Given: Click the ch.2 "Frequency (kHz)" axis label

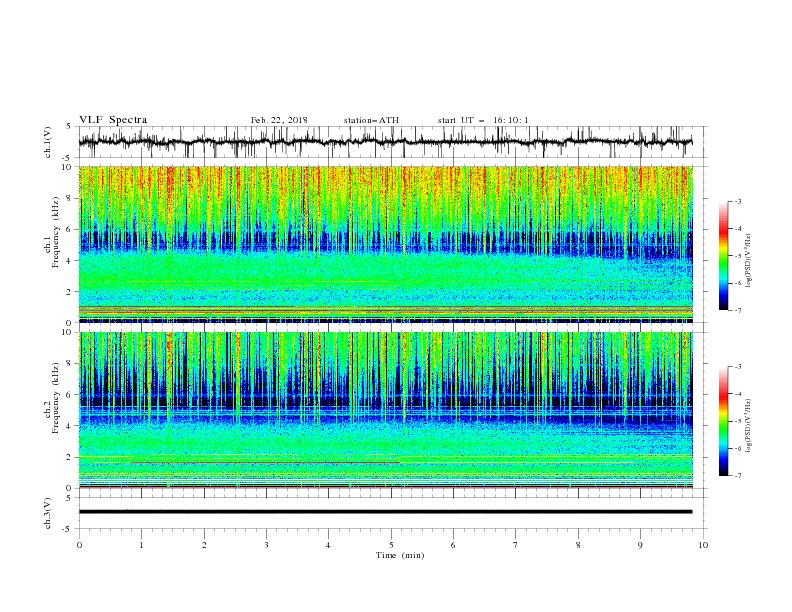Looking at the screenshot, I should pos(57,397).
